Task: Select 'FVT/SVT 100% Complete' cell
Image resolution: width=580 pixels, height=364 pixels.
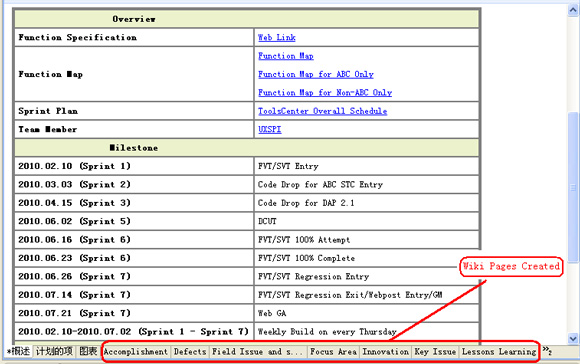Action: pyautogui.click(x=367, y=258)
